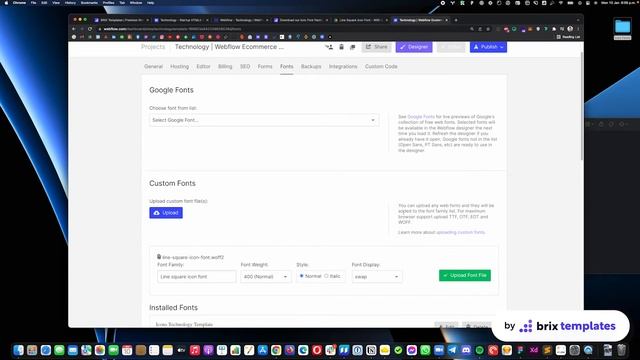
Task: Open the Reading List in bookmarks bar
Action: (568, 37)
